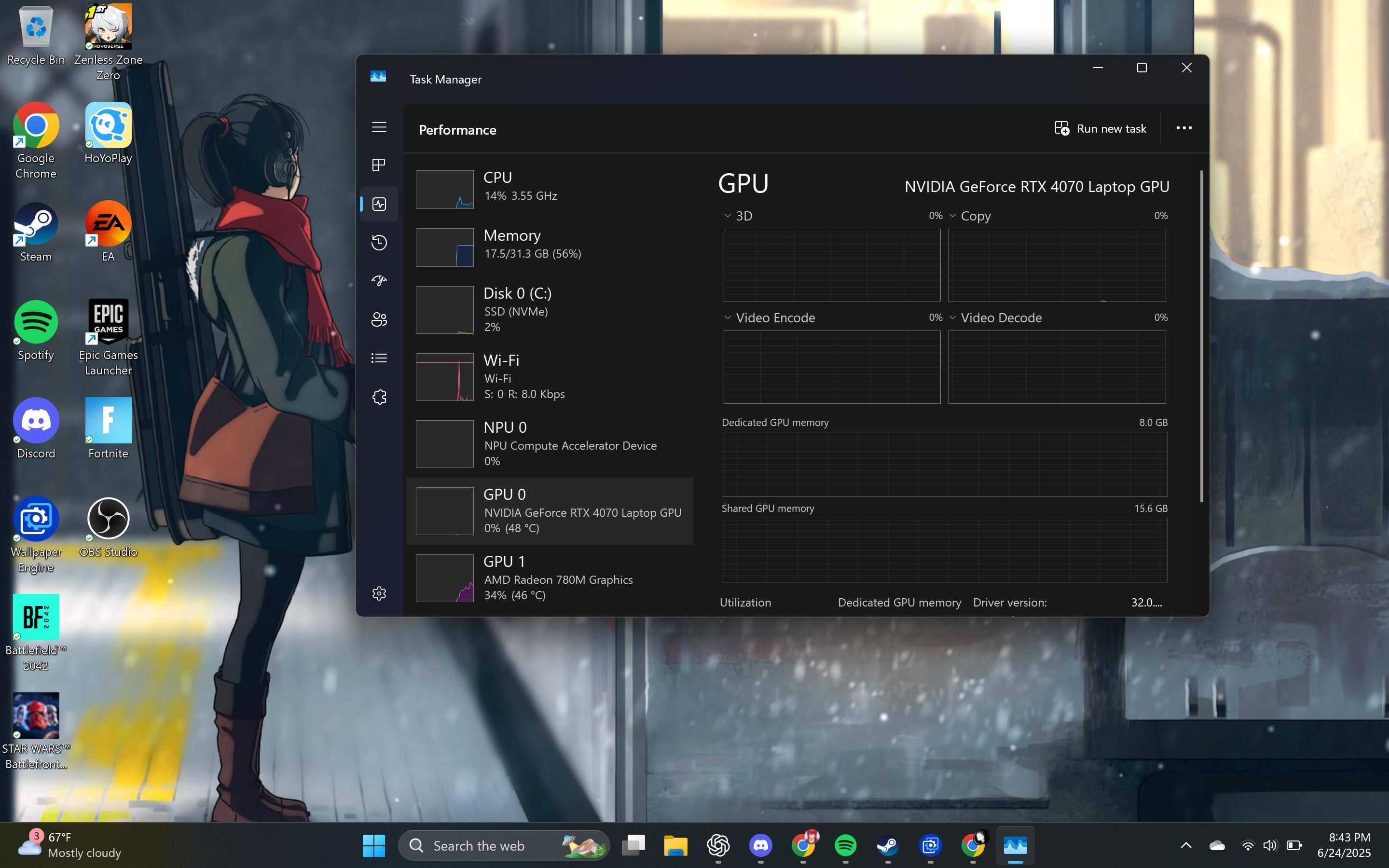Open Services puzzle icon in sidebar

pyautogui.click(x=379, y=397)
